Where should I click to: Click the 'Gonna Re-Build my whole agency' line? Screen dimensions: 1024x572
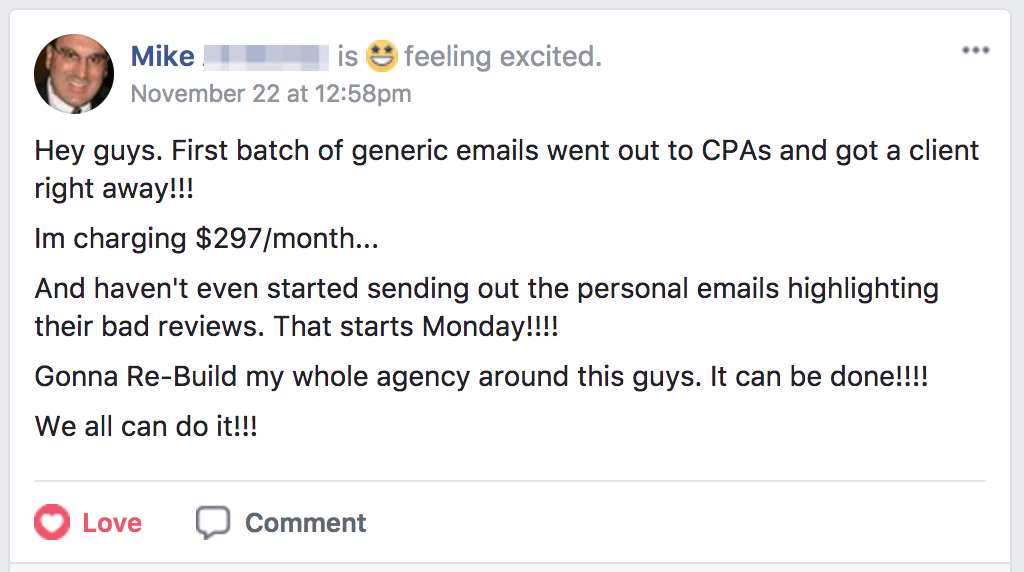pyautogui.click(x=481, y=377)
